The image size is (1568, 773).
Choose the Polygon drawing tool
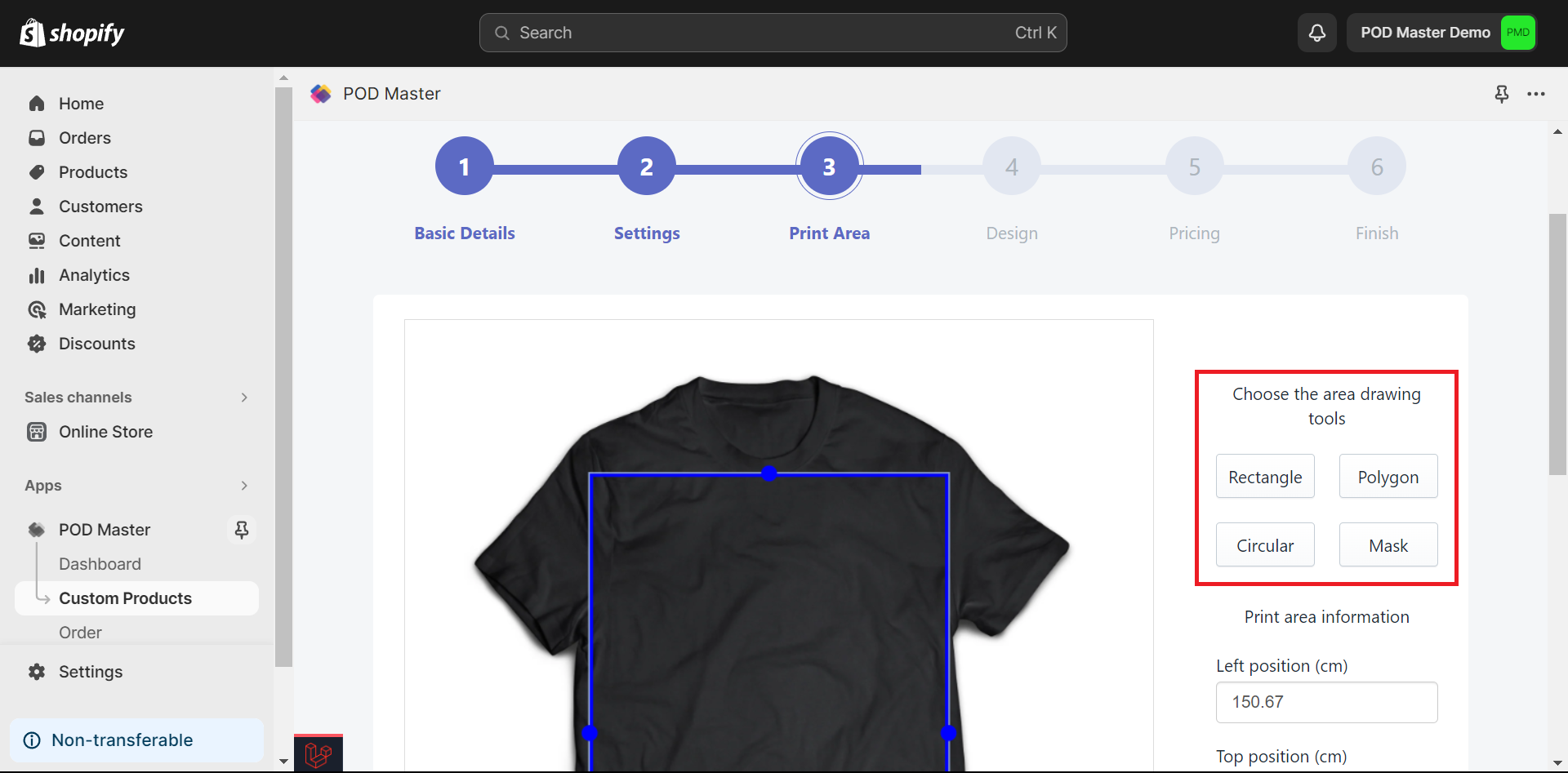pos(1388,477)
